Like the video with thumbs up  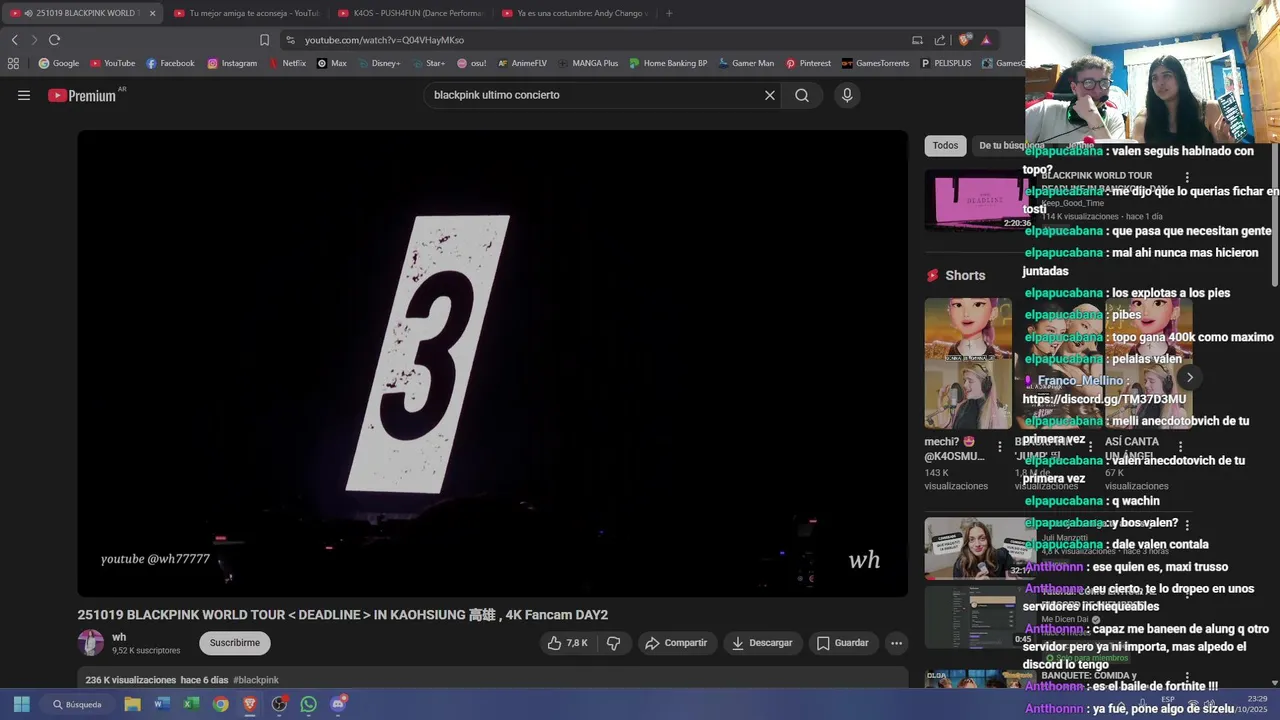[567, 643]
